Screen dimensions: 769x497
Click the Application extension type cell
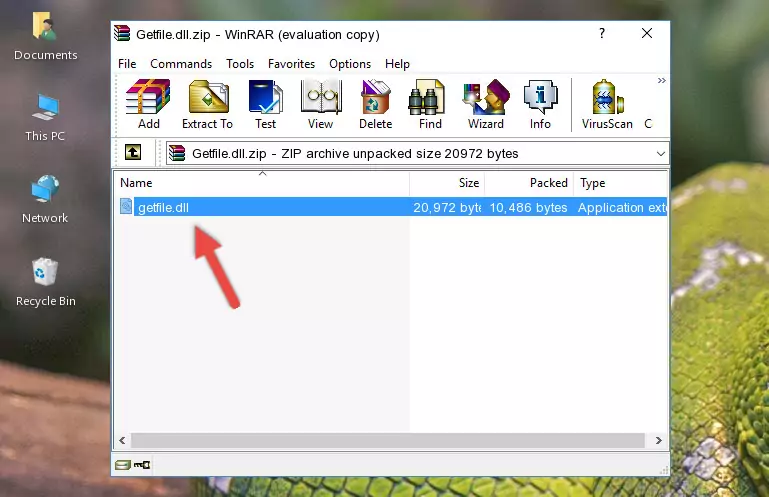coord(622,208)
